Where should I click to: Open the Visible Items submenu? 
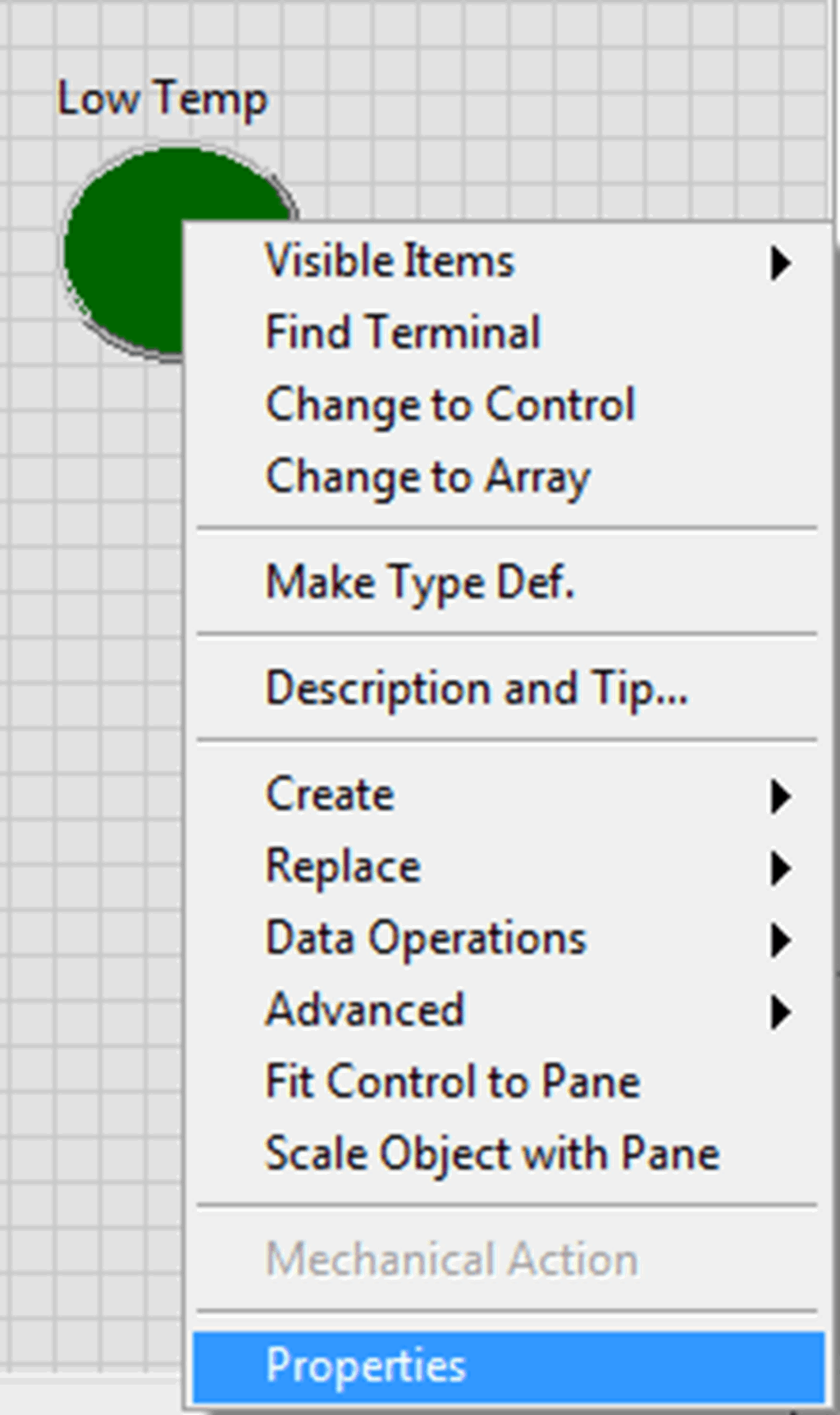779,261
